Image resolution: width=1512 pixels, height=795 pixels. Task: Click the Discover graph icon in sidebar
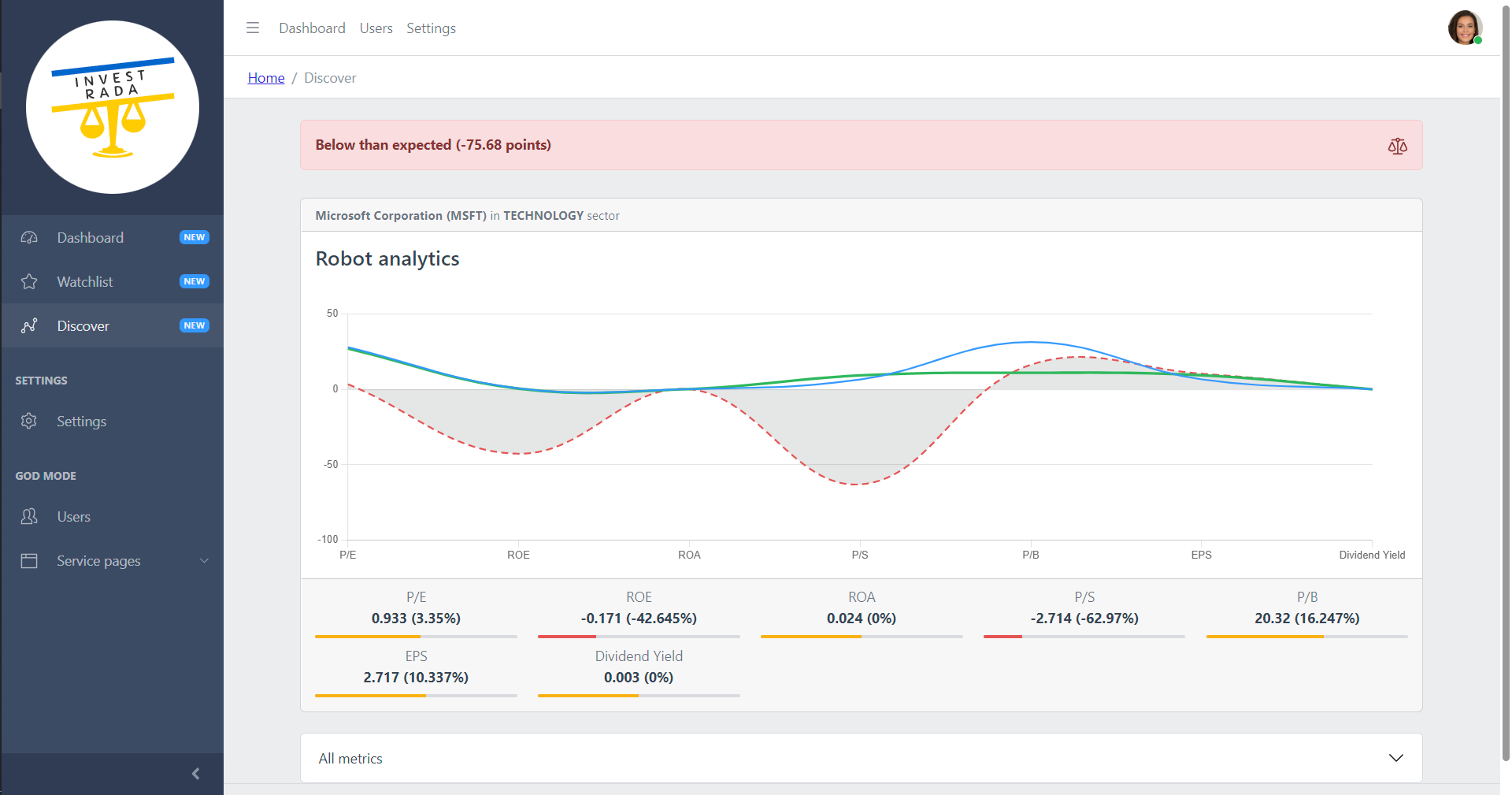(29, 326)
